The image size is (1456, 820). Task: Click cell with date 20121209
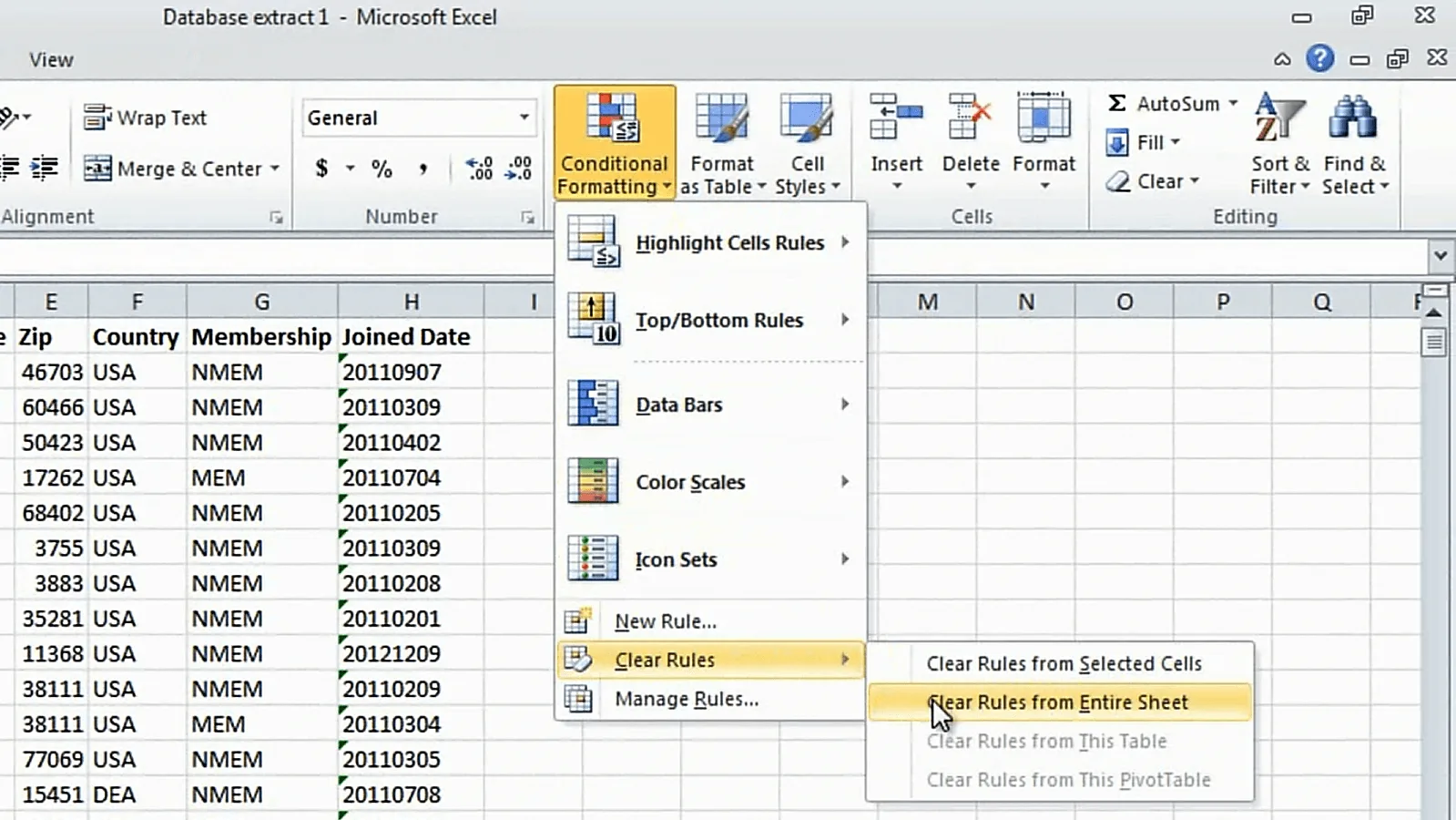coord(412,654)
